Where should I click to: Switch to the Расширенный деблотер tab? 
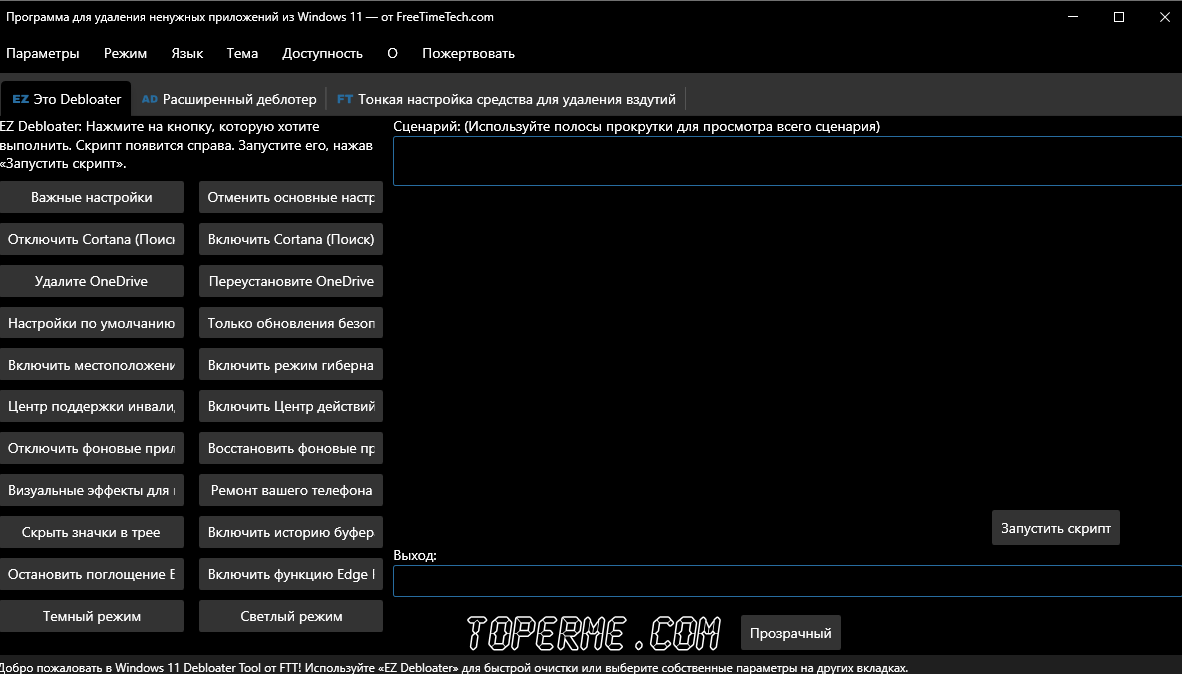coord(229,99)
